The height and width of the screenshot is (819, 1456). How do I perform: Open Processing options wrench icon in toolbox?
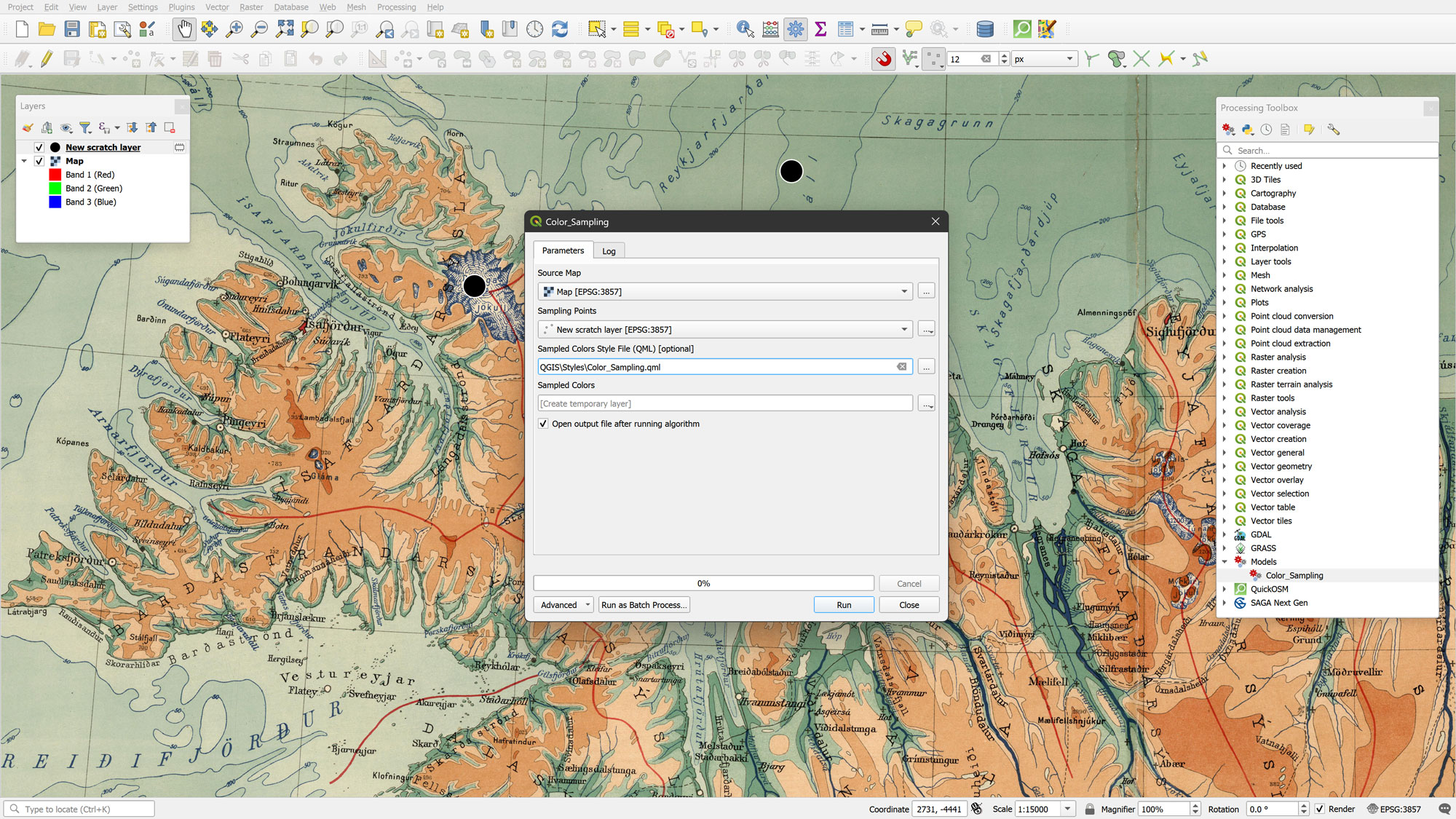pos(1333,130)
